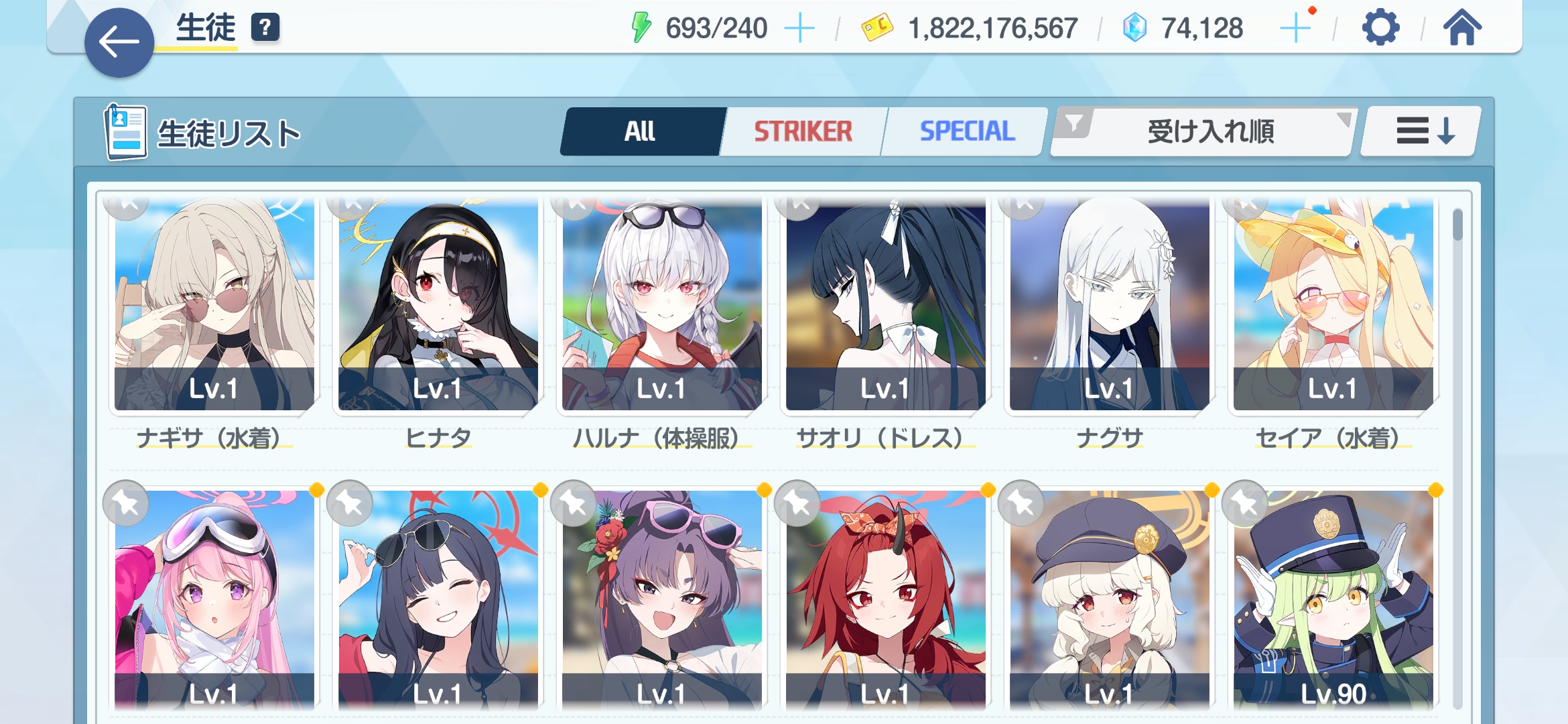Toggle favorite pin on the green-haired Lv.90 student

point(1245,503)
